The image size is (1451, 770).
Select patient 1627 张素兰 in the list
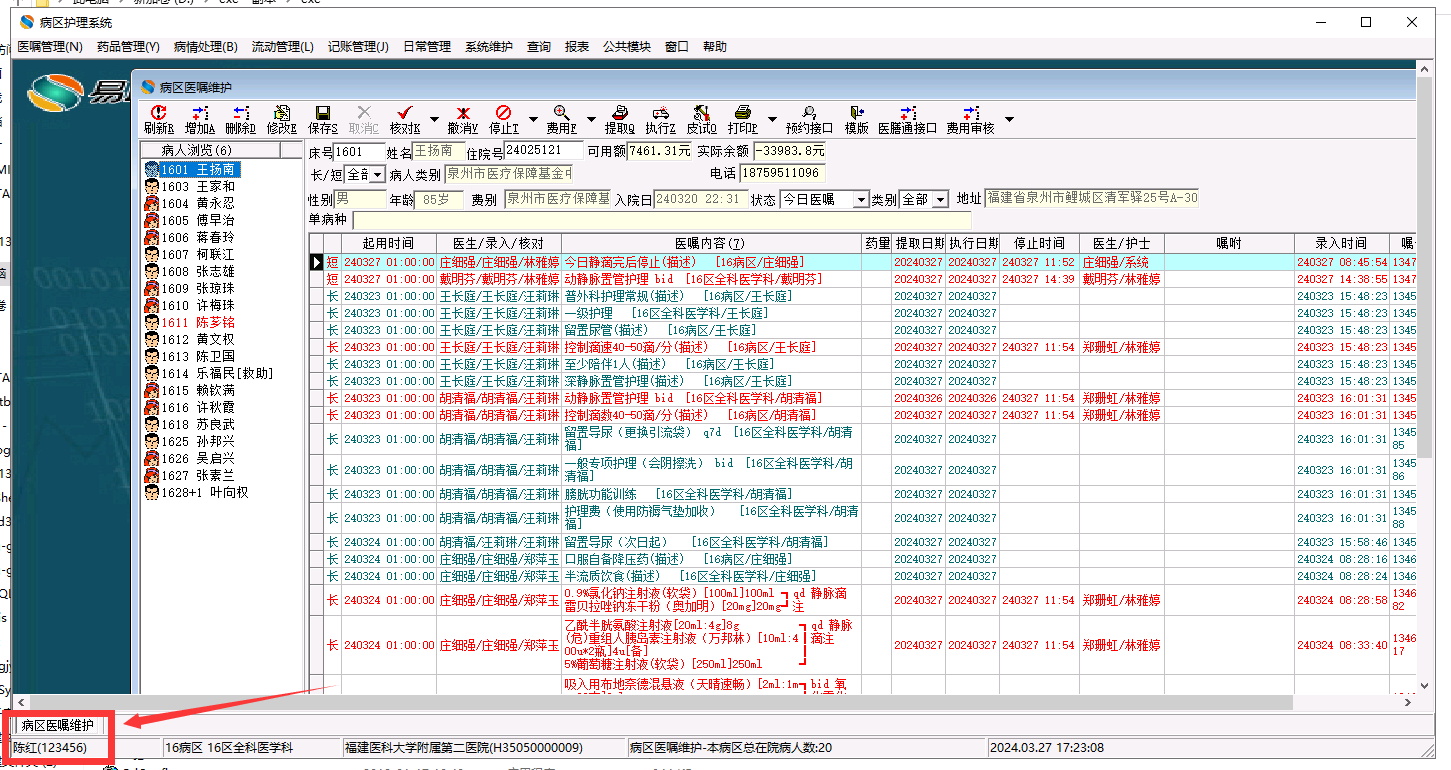[x=198, y=476]
